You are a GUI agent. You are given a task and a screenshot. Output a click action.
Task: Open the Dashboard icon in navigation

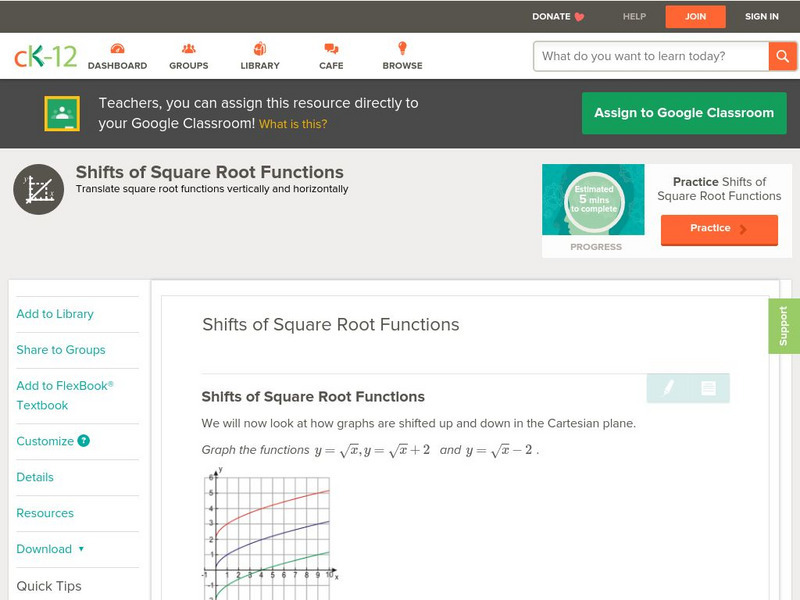(117, 49)
